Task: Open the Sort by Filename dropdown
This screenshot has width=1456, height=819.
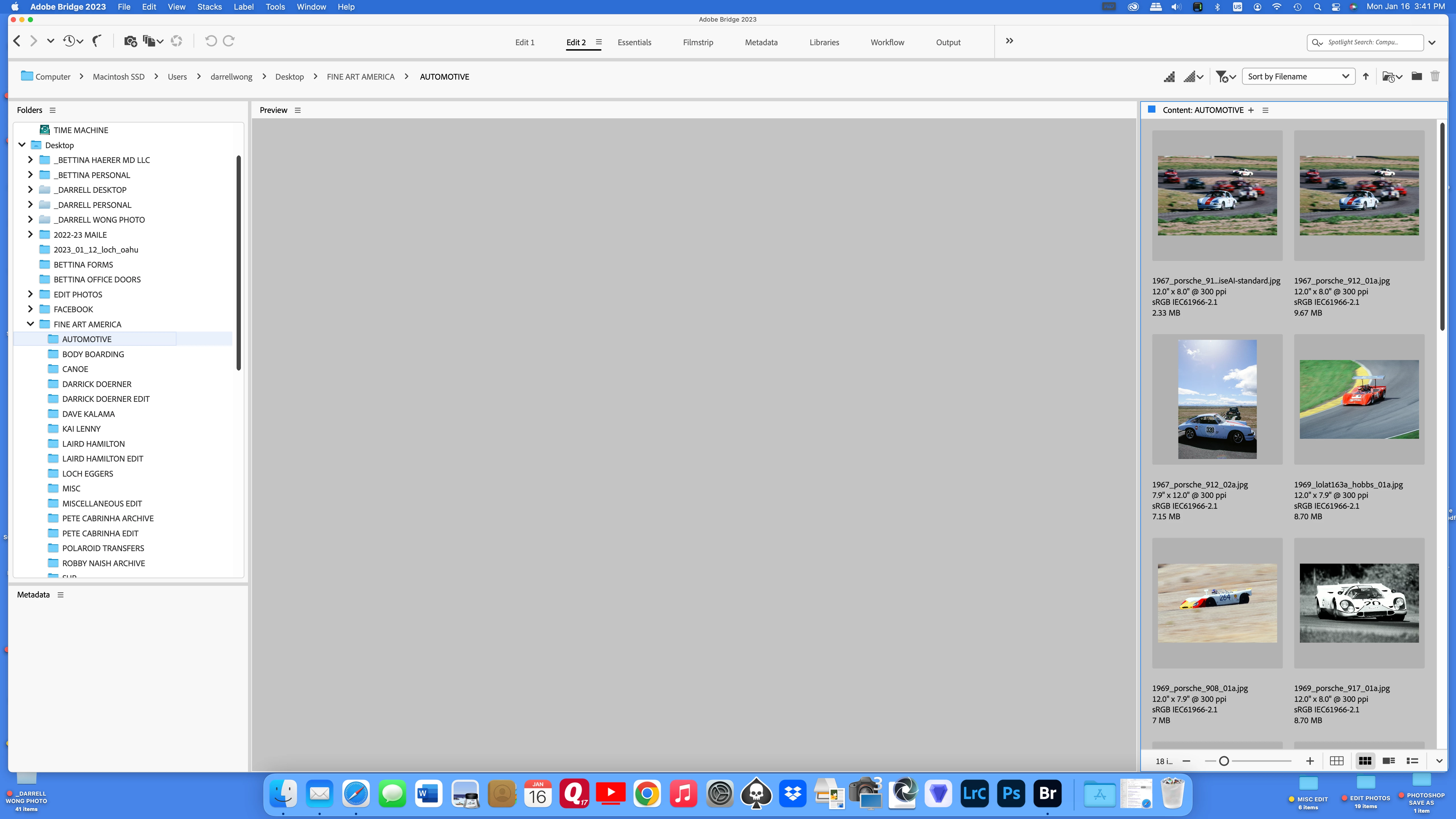Action: point(1298,76)
